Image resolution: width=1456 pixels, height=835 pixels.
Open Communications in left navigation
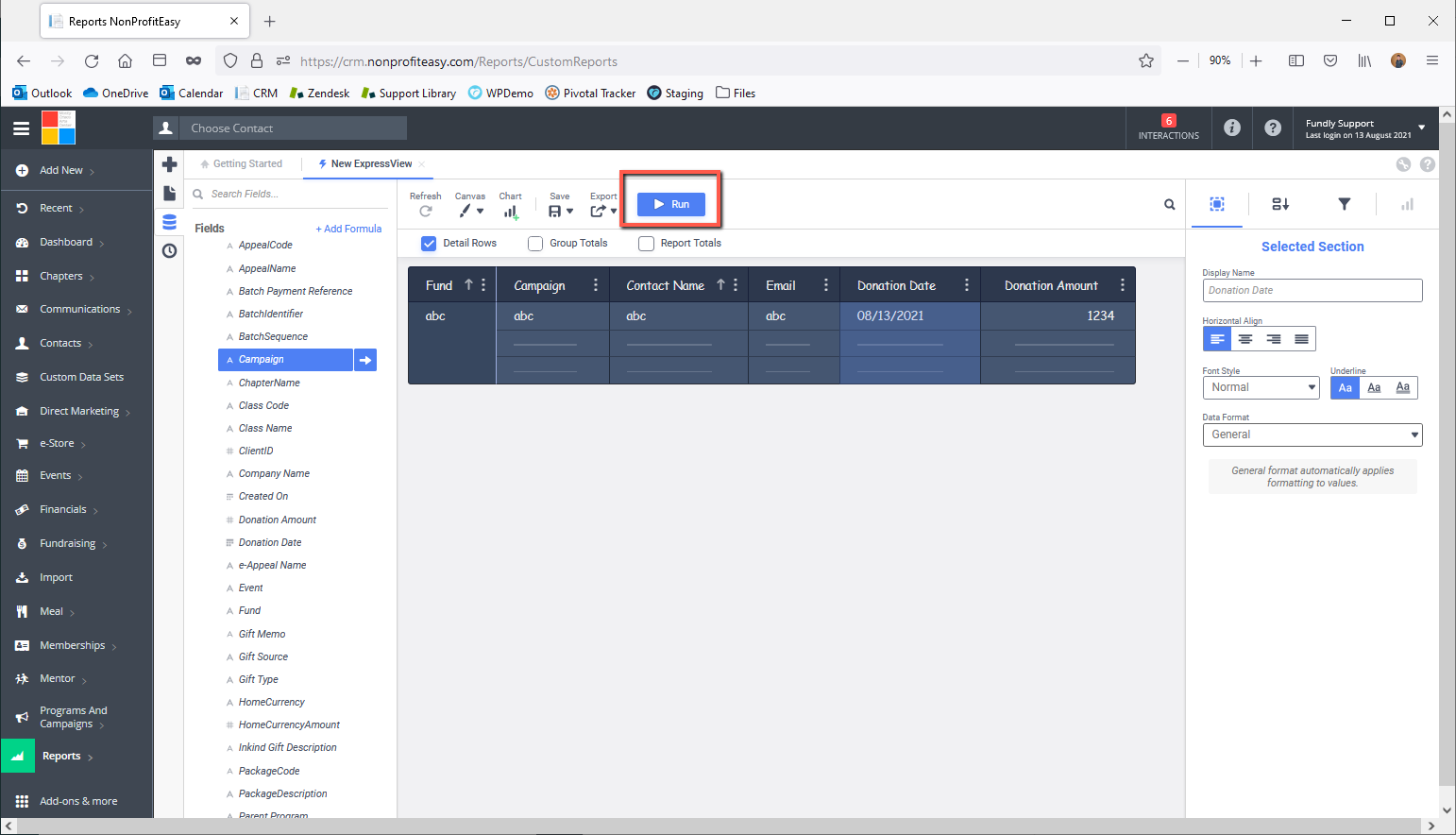pos(79,309)
